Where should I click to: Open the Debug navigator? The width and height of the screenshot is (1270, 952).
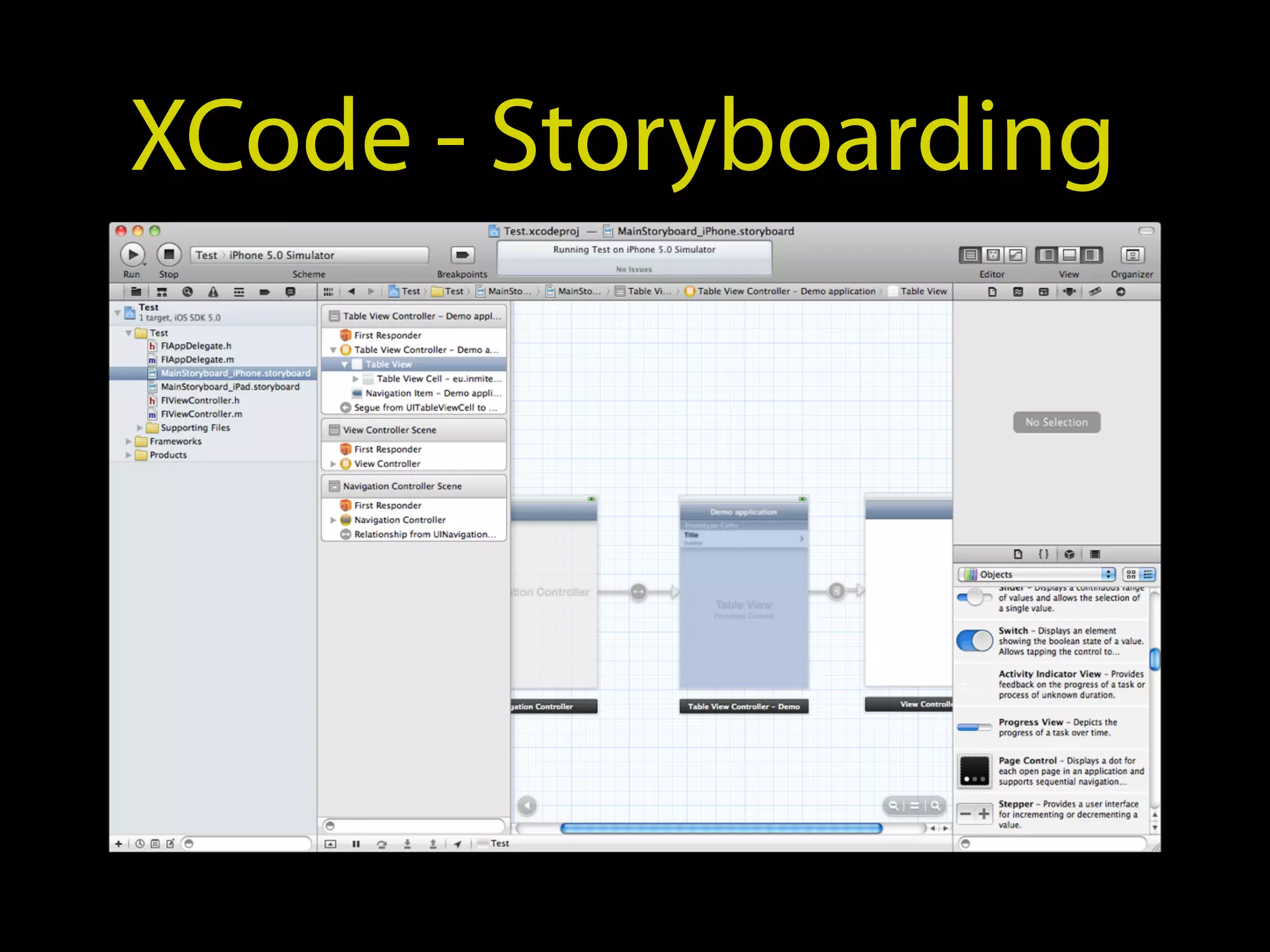point(239,292)
